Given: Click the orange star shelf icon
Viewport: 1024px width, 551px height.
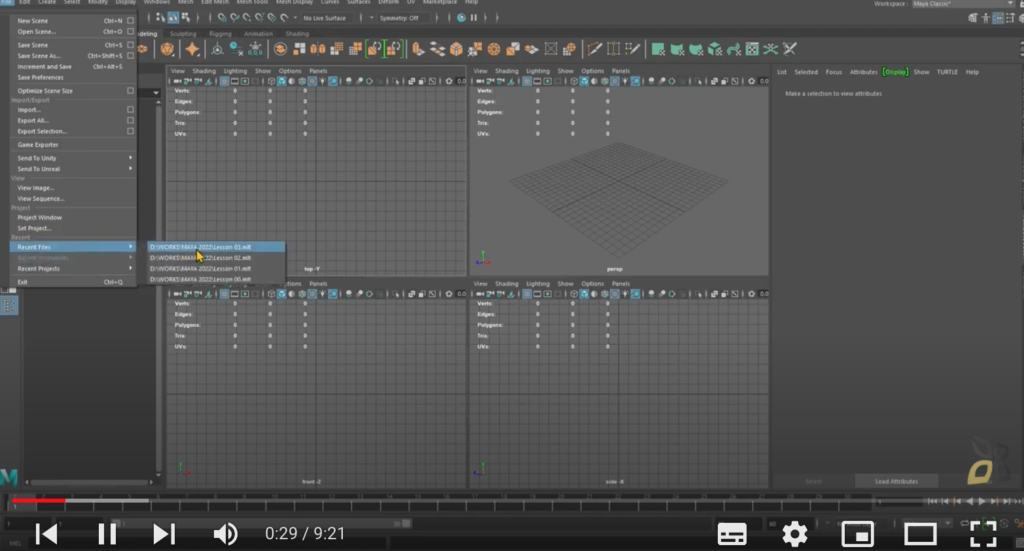Looking at the screenshot, I should (192, 49).
